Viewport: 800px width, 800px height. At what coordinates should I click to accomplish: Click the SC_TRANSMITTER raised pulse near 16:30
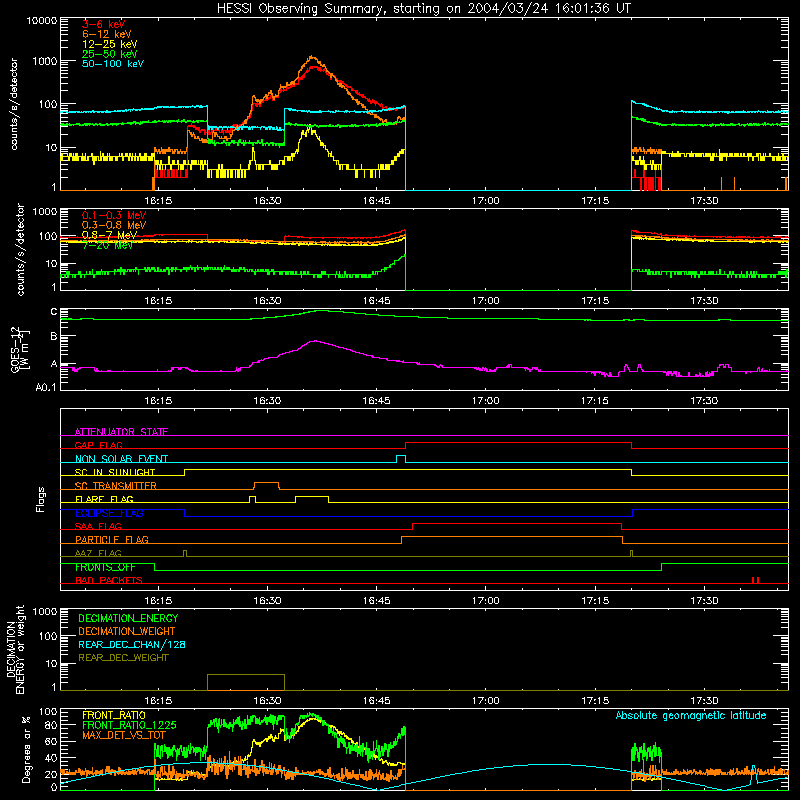266,485
